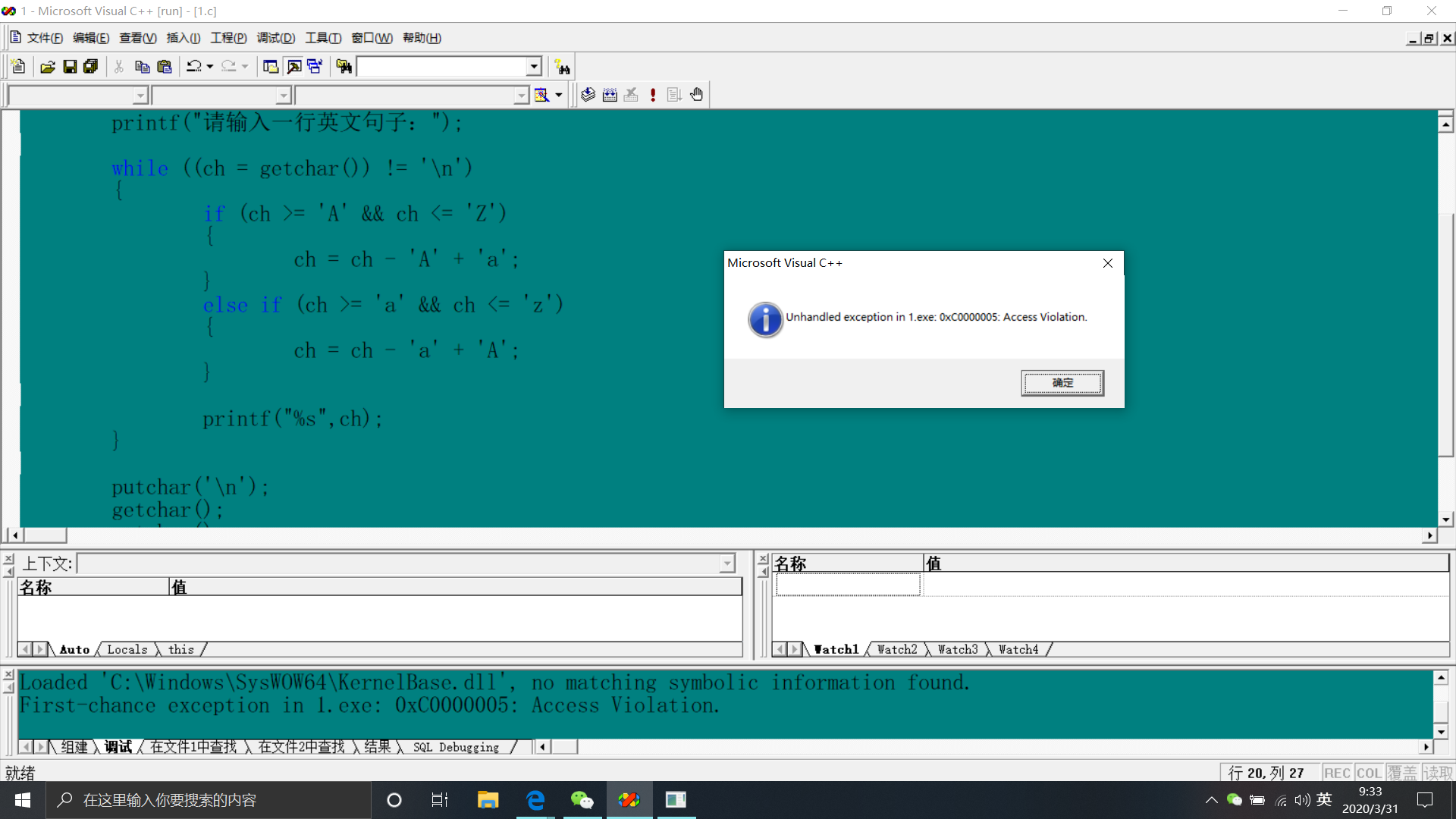Open File Explorer from the taskbar
Screen dimensions: 1456x819
tap(488, 800)
